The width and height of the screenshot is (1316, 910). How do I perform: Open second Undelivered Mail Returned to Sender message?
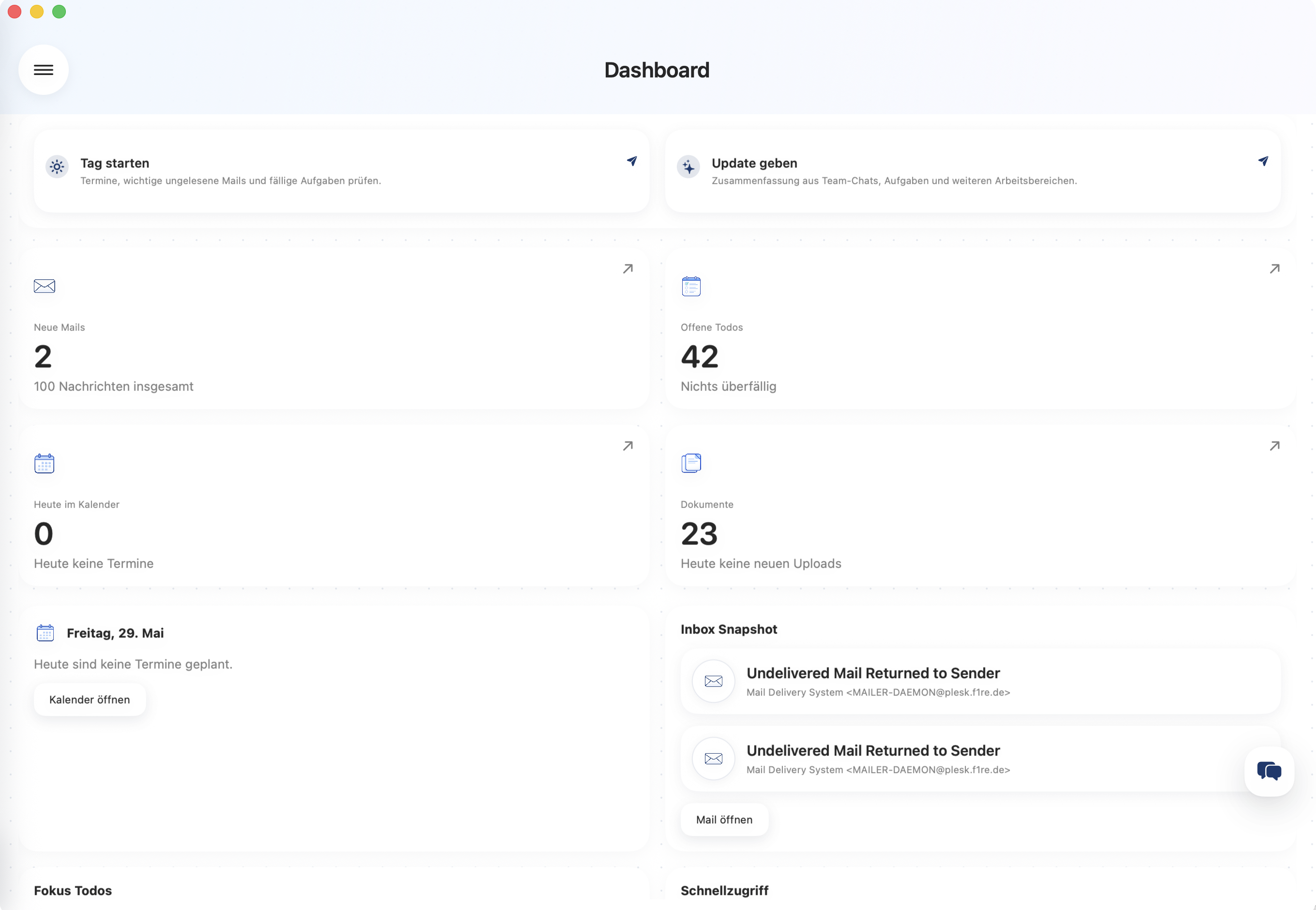point(980,759)
